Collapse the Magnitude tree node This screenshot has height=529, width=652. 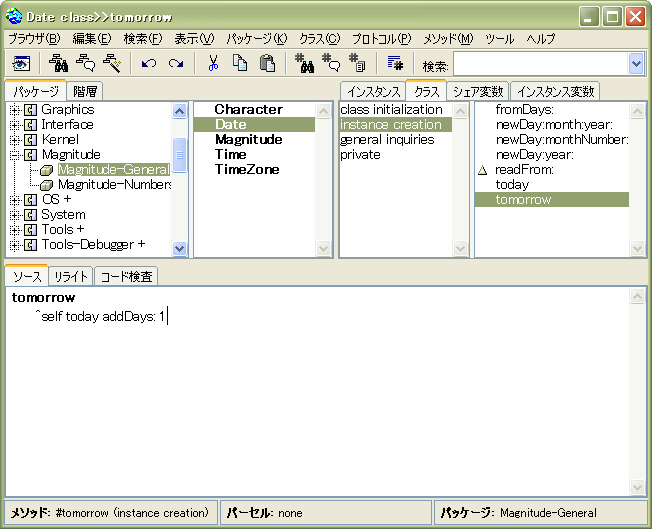(x=15, y=155)
